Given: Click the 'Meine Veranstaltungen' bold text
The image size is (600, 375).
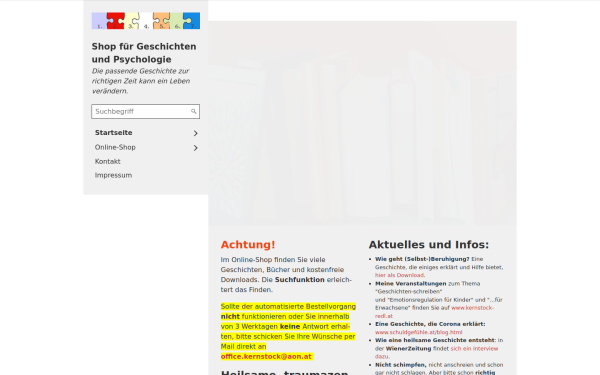Looking at the screenshot, I should [x=411, y=284].
